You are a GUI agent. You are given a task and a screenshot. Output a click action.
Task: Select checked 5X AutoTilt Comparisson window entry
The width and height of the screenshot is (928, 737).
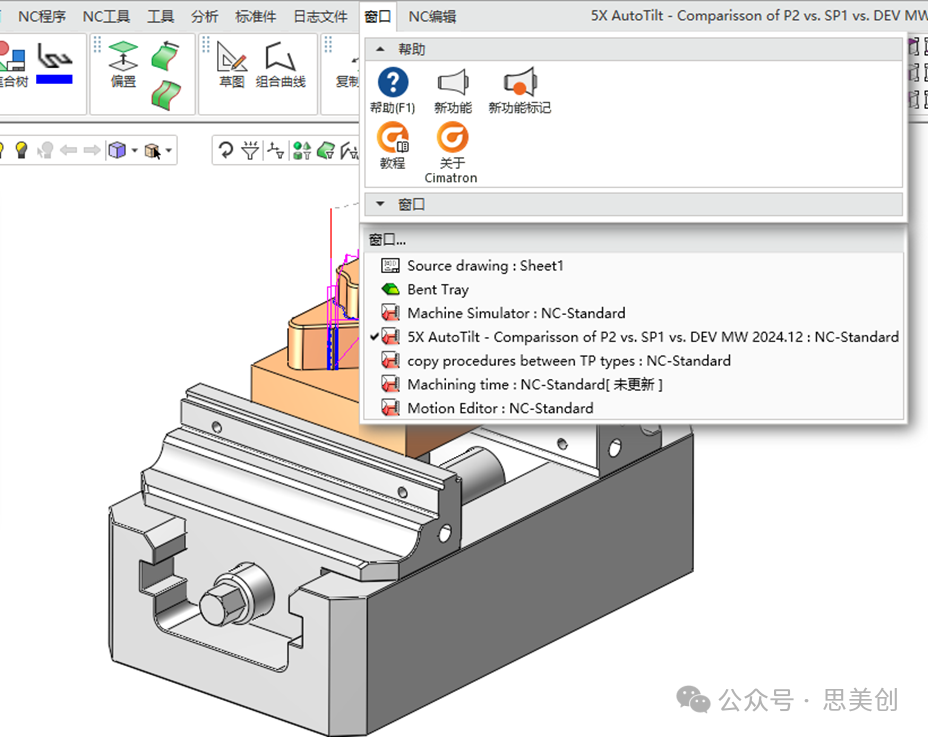click(x=633, y=337)
